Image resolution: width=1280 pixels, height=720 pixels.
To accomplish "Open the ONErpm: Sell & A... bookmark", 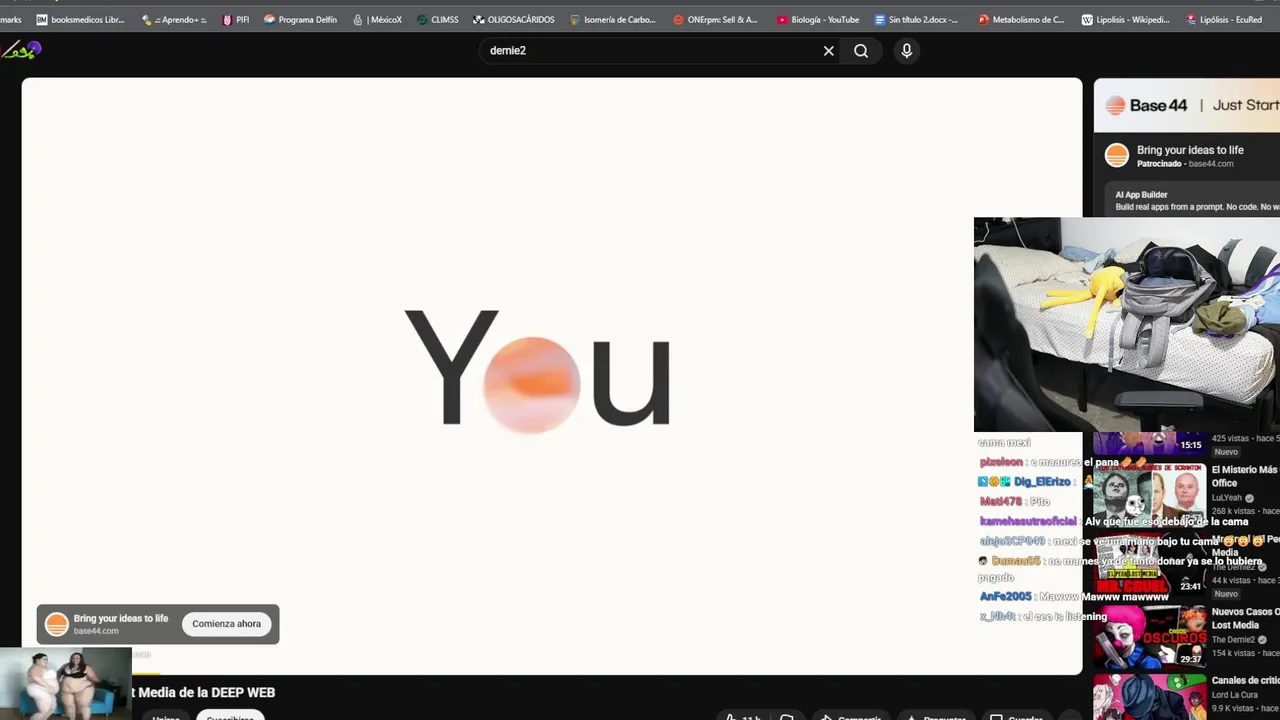I will click(x=716, y=19).
